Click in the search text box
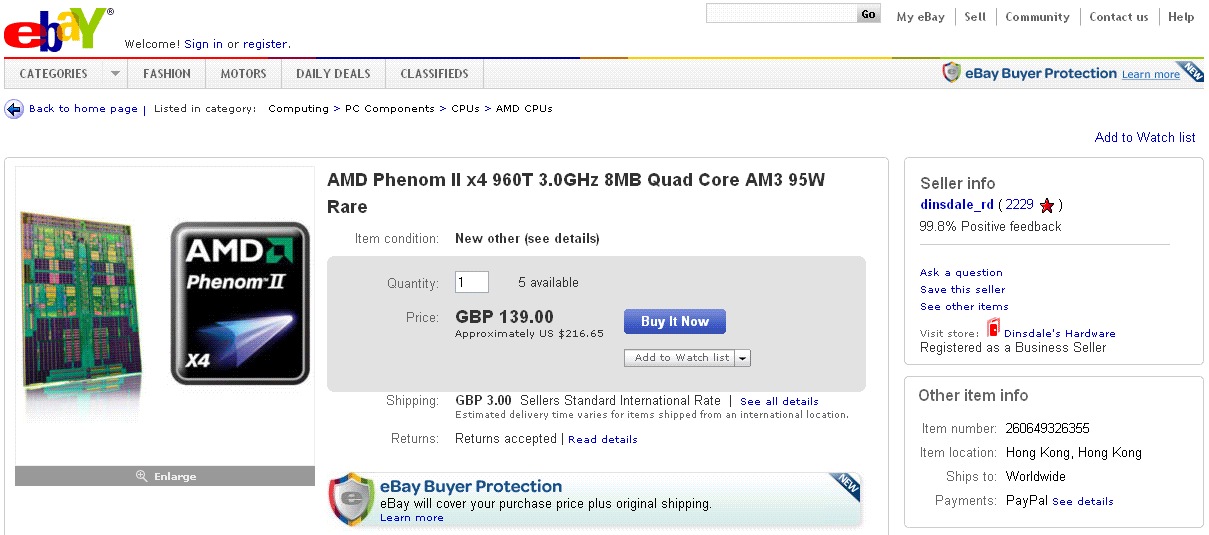 (781, 14)
